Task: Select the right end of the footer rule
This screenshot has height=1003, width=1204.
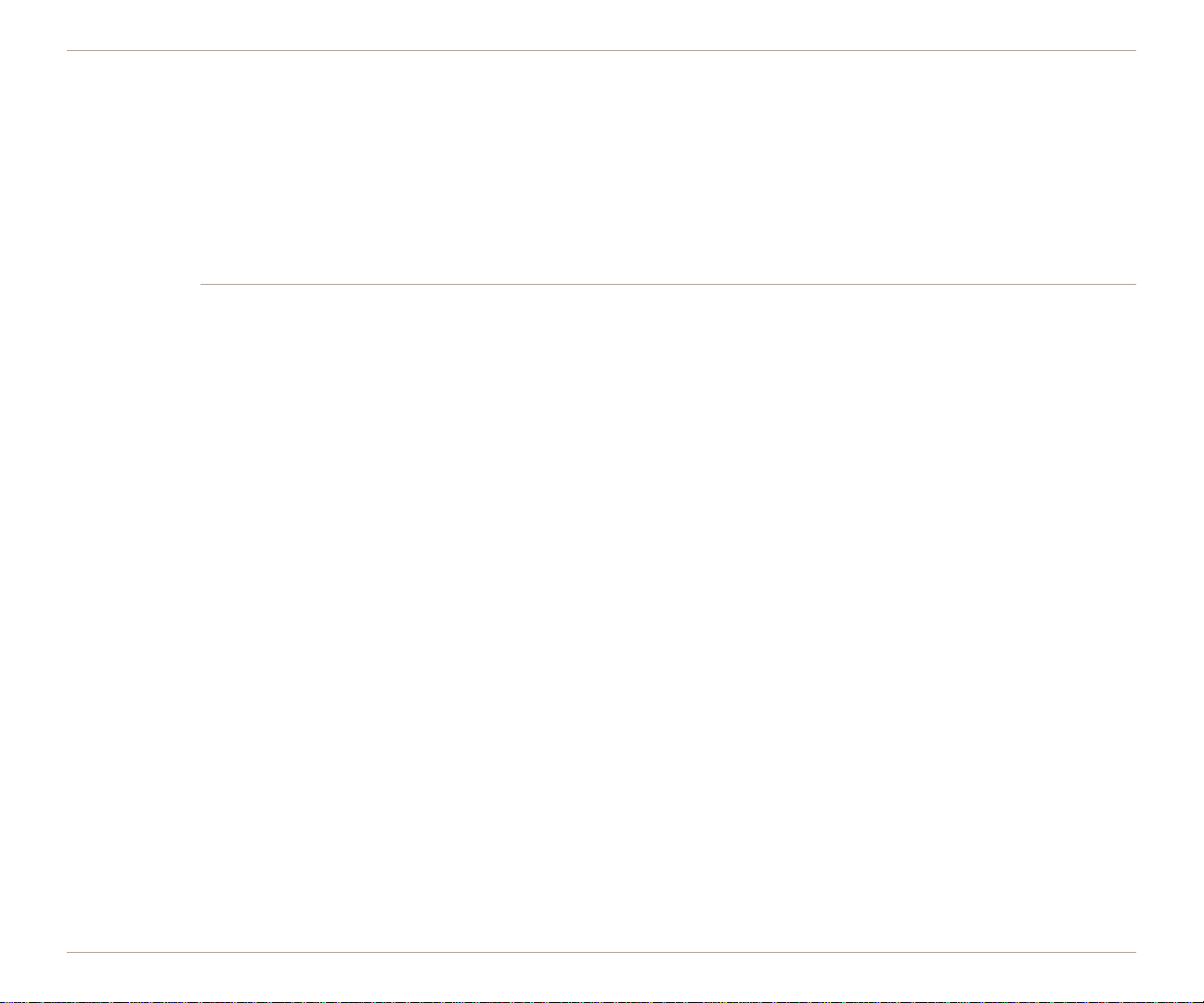Action: (1134, 952)
